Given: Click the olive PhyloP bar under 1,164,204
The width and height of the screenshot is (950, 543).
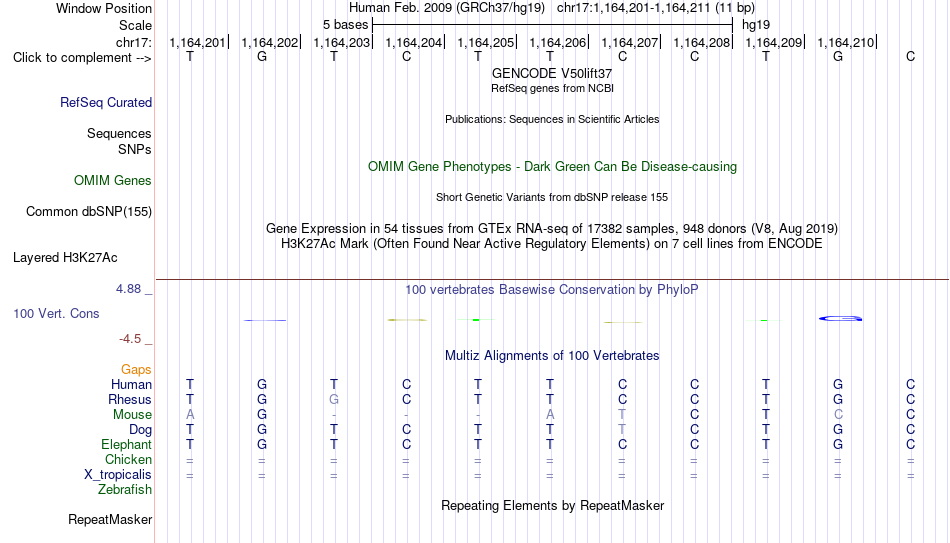Looking at the screenshot, I should [x=407, y=320].
